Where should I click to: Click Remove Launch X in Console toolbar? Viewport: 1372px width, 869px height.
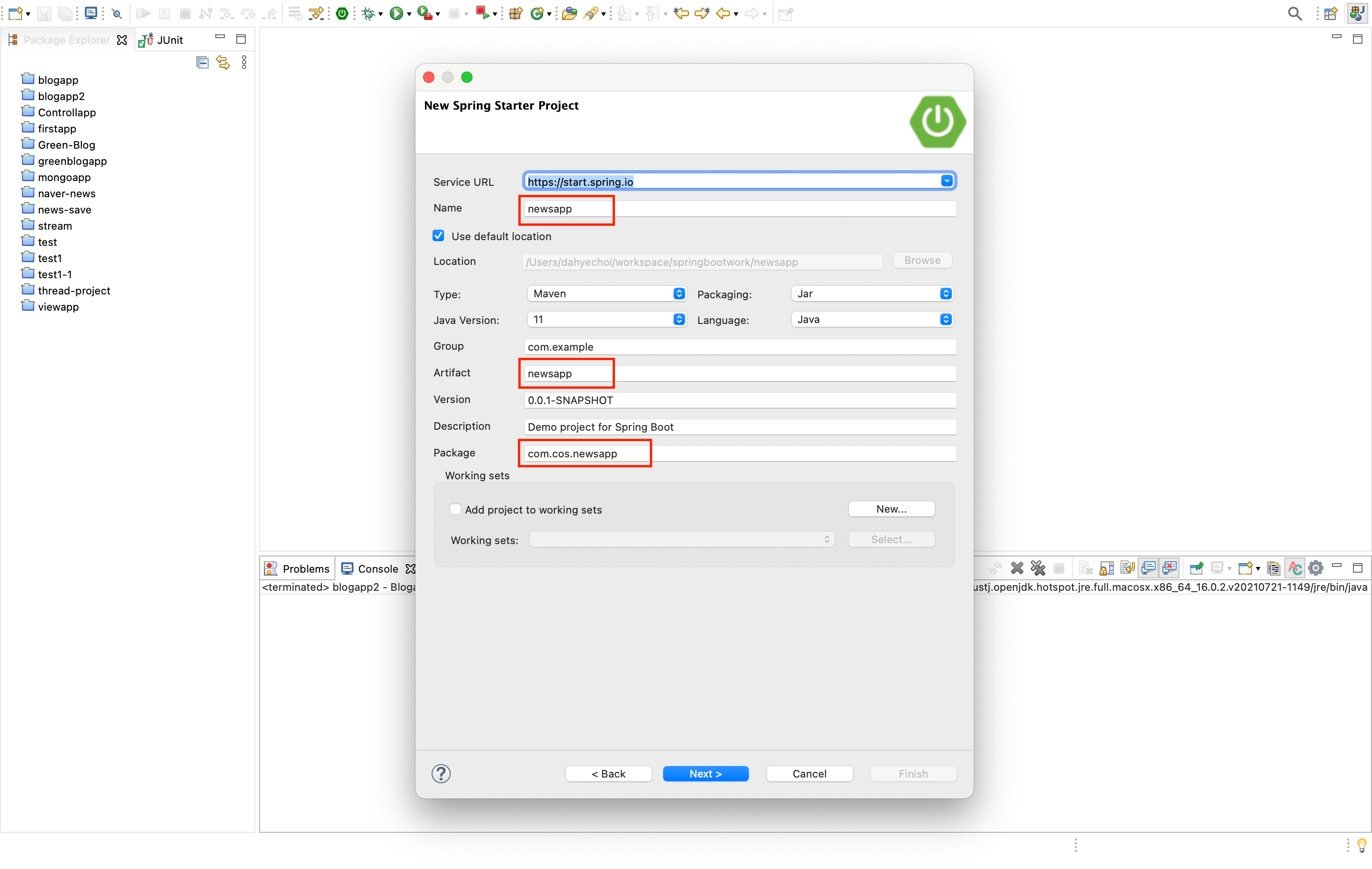click(x=1017, y=568)
